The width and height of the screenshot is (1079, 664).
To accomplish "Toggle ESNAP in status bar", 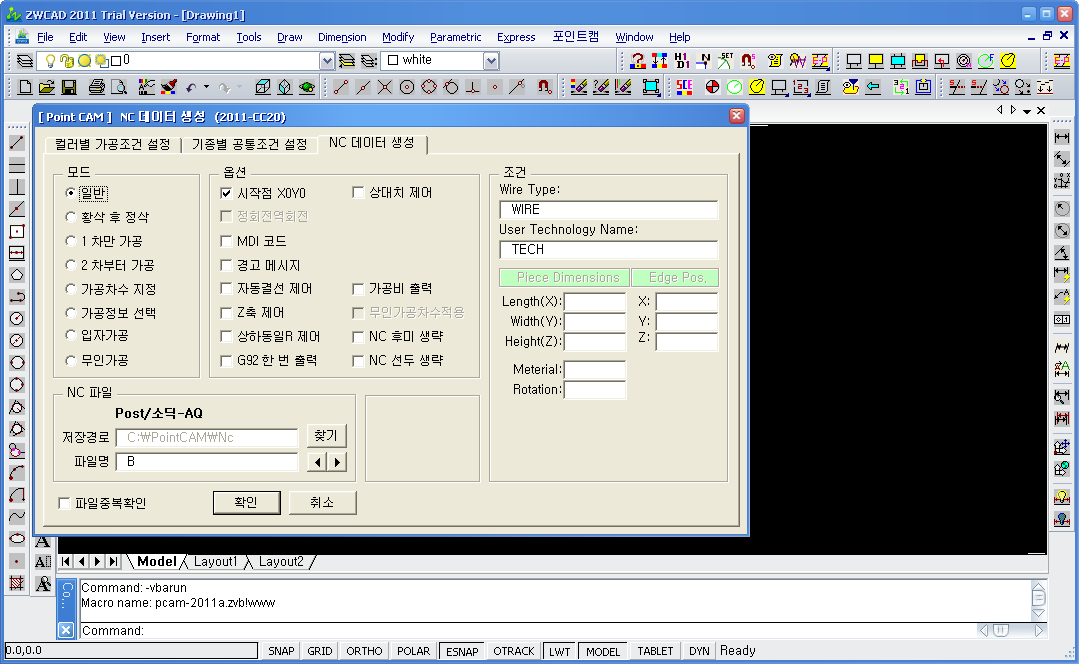I will (x=462, y=651).
